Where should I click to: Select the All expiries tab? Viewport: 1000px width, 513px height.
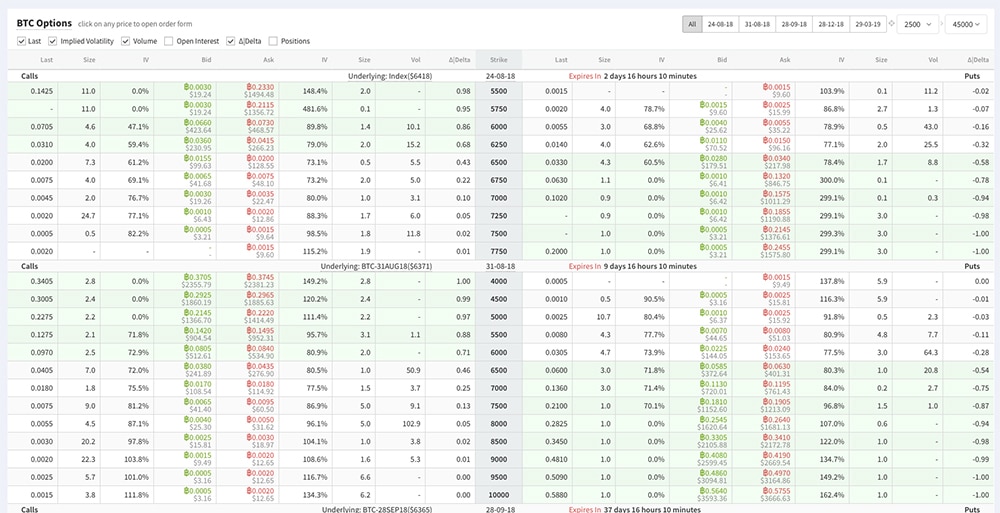click(692, 23)
